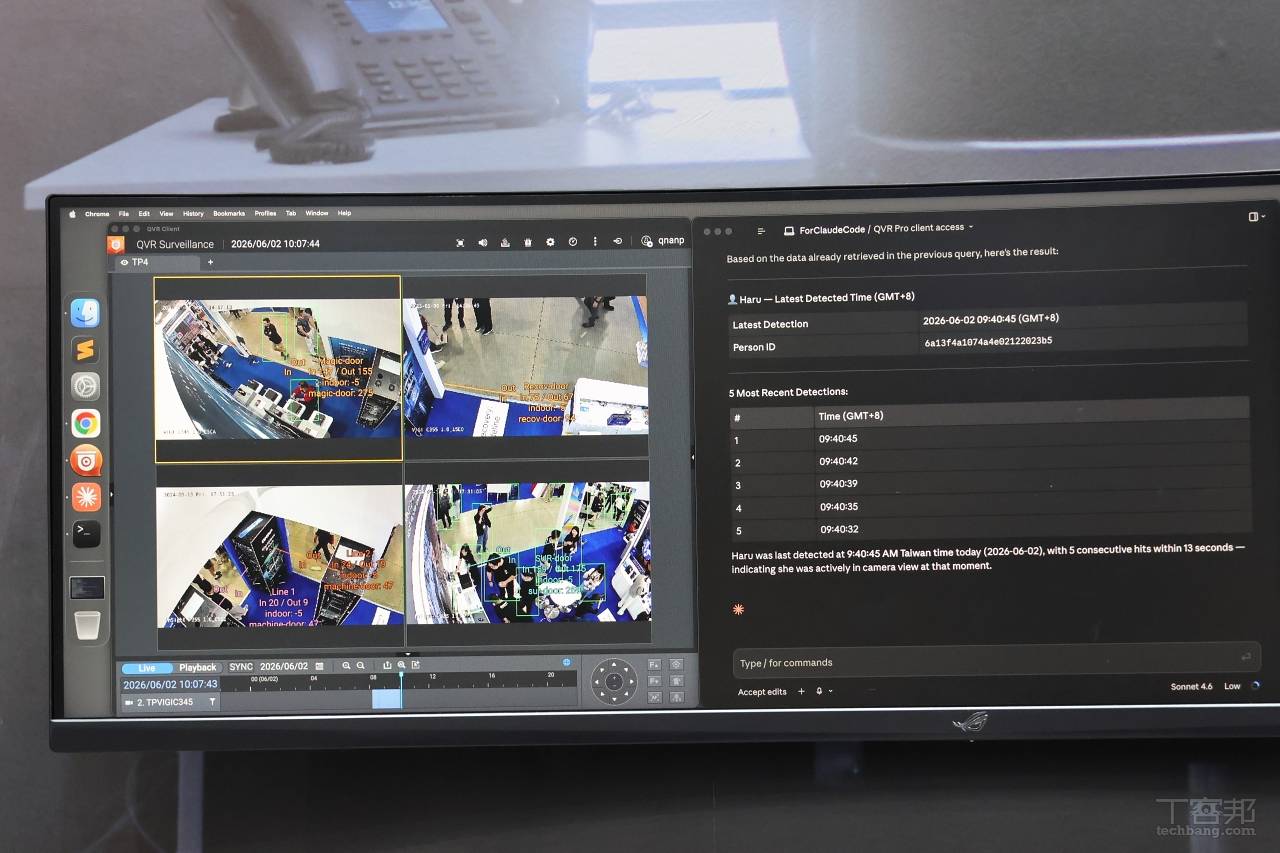Open the Bookmarks menu

pyautogui.click(x=228, y=213)
